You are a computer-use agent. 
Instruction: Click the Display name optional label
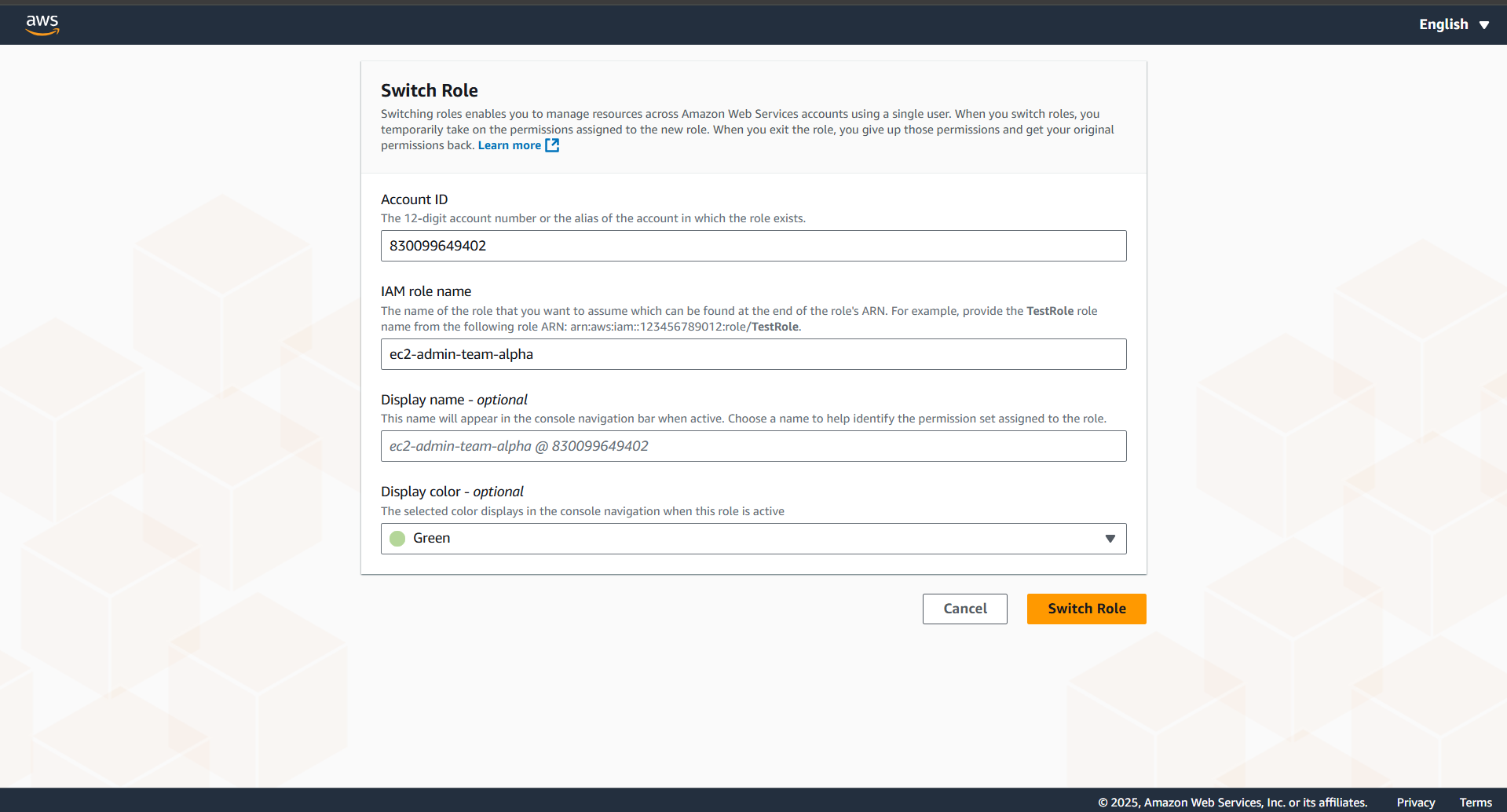(x=454, y=400)
